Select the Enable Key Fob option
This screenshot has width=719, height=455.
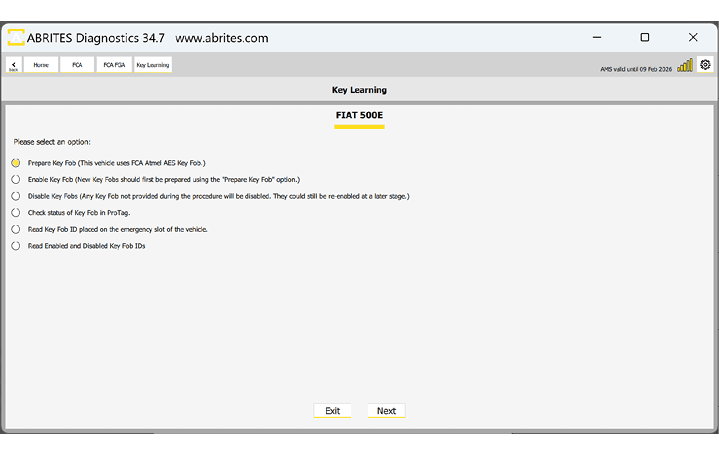[16, 179]
